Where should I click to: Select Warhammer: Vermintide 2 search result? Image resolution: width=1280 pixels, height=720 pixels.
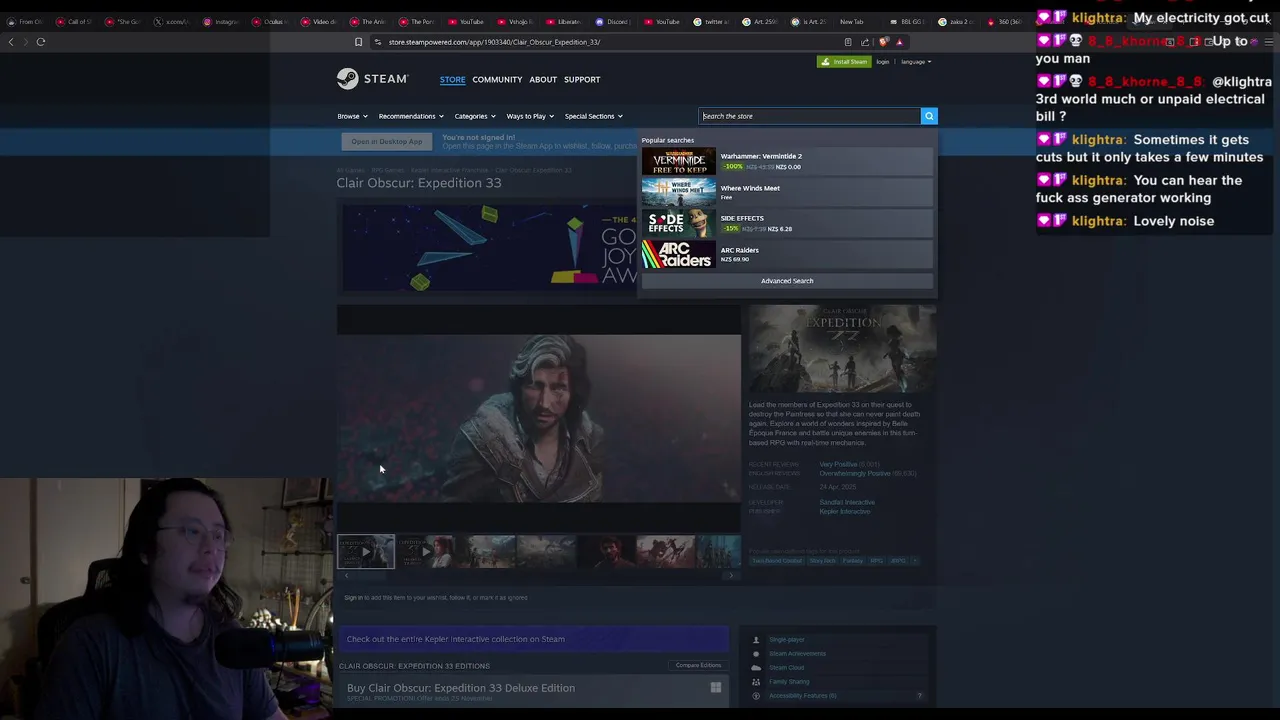pos(787,161)
